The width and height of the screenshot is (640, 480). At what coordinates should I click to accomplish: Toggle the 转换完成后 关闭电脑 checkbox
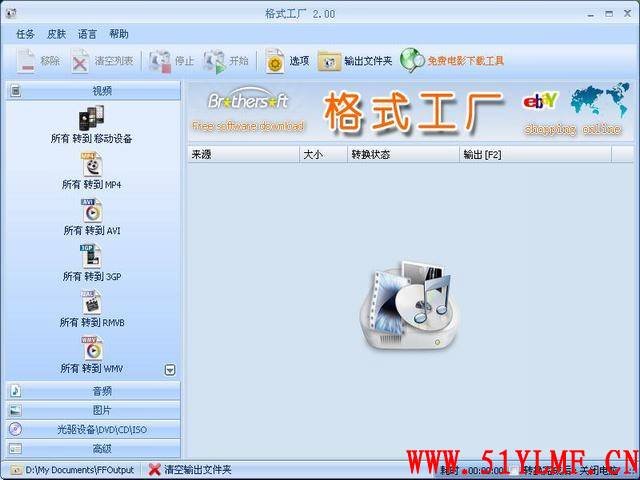click(x=516, y=470)
